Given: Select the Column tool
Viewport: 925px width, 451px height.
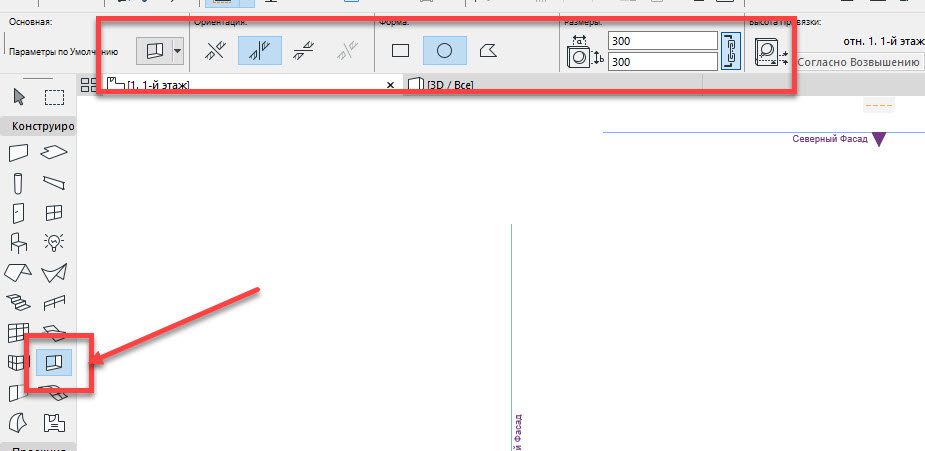Looking at the screenshot, I should [19, 183].
